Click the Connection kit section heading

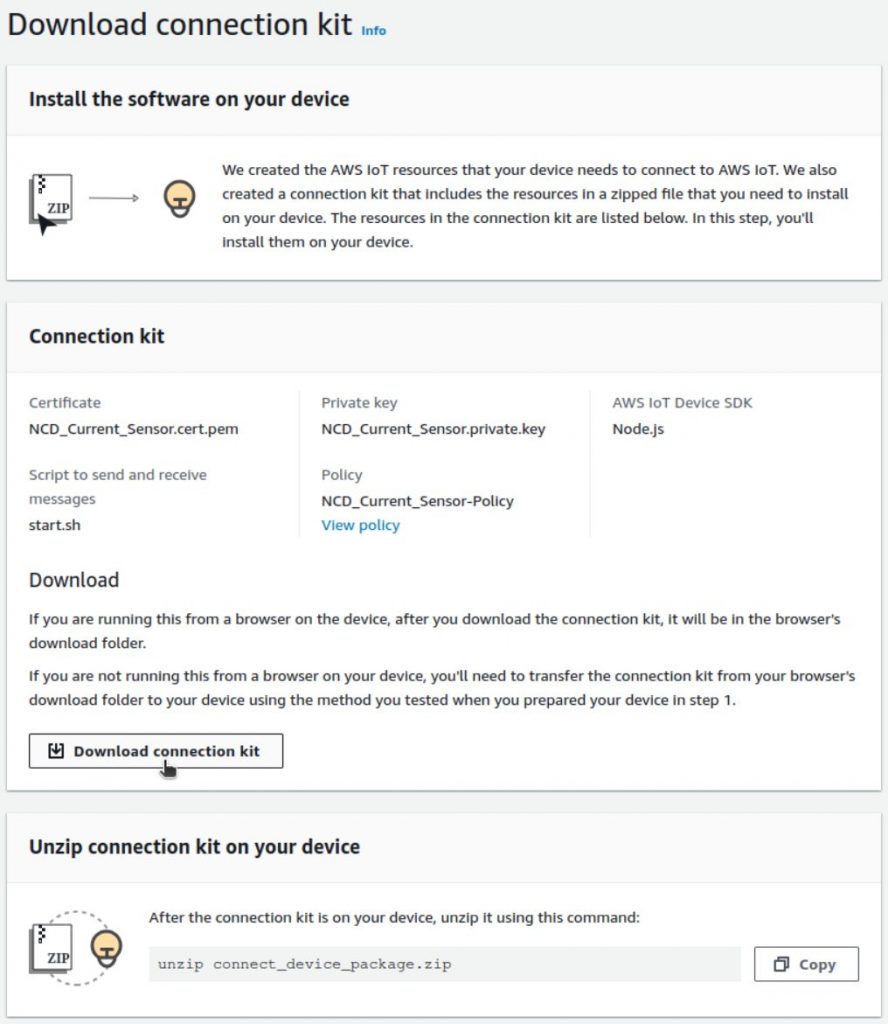(x=97, y=337)
